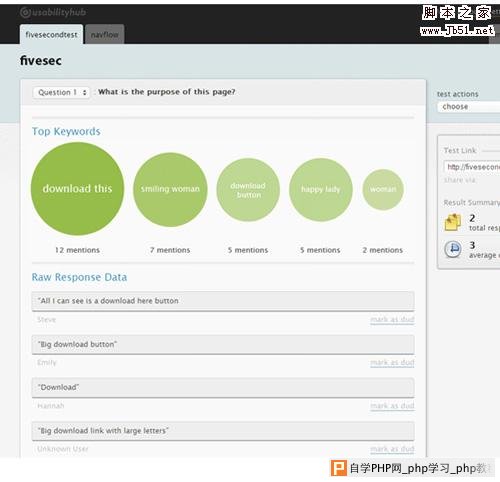500x482 pixels.
Task: Click response 'All I can see is a download here button'
Action: [223, 301]
